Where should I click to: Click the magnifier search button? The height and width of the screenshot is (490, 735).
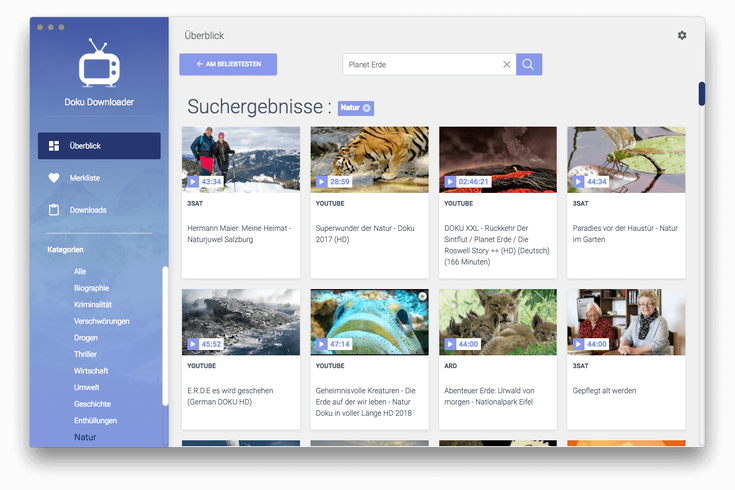529,64
